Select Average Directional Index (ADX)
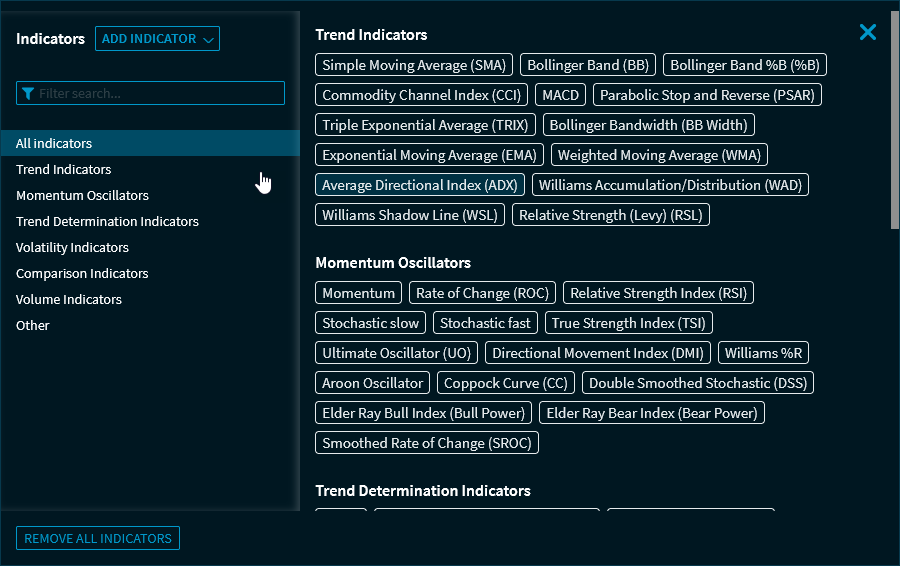This screenshot has width=900, height=566. pyautogui.click(x=419, y=185)
